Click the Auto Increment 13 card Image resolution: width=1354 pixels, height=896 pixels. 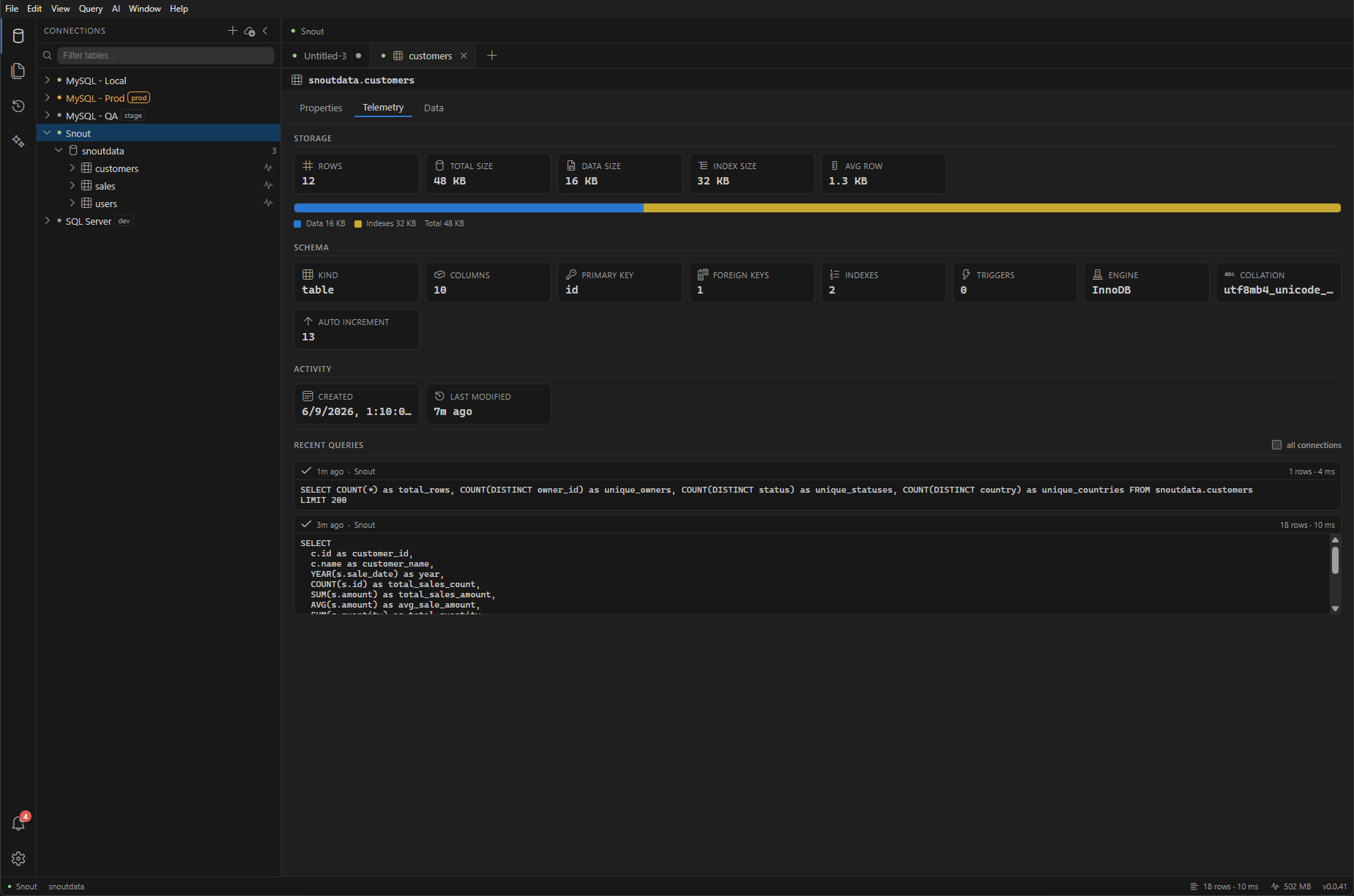tap(357, 329)
